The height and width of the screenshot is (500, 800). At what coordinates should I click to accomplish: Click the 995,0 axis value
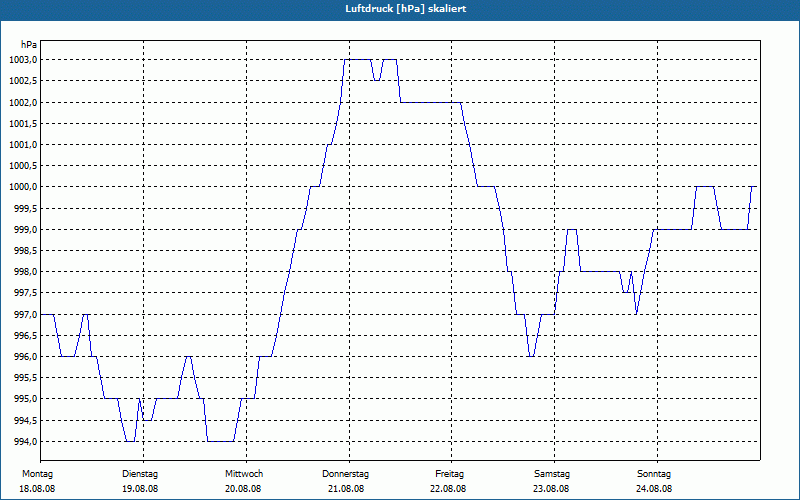tap(25, 399)
